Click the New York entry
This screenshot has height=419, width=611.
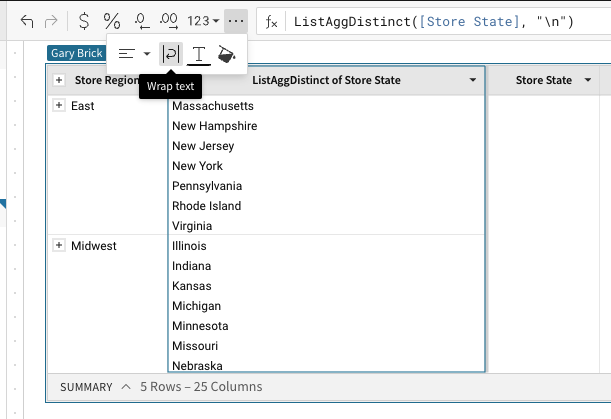point(198,166)
